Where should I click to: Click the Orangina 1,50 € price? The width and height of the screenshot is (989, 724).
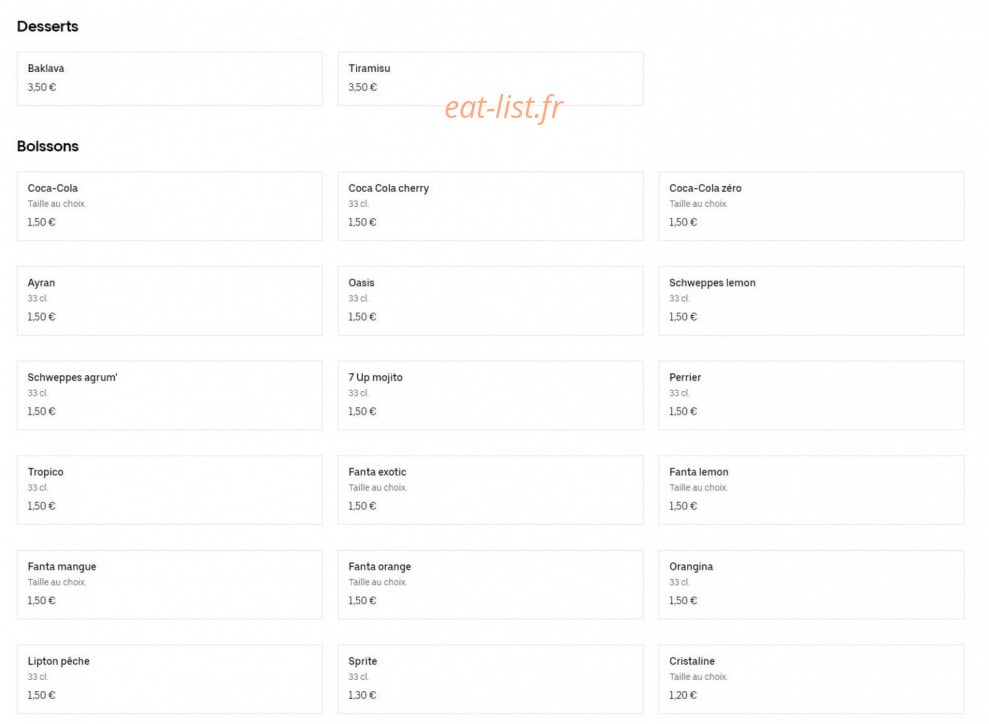683,600
